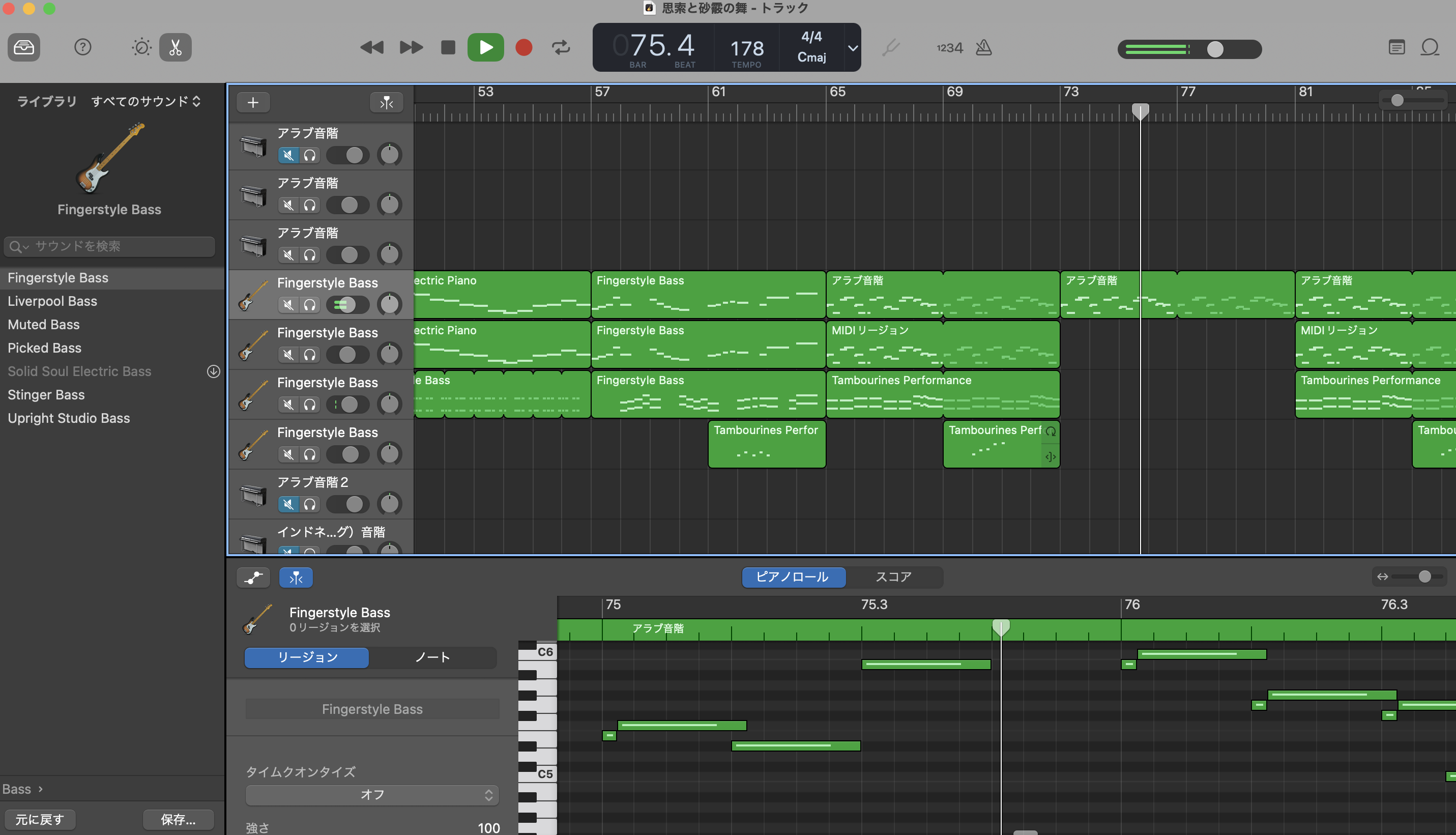
Task: Select Upright Studio Bass in library list
Action: (69, 418)
